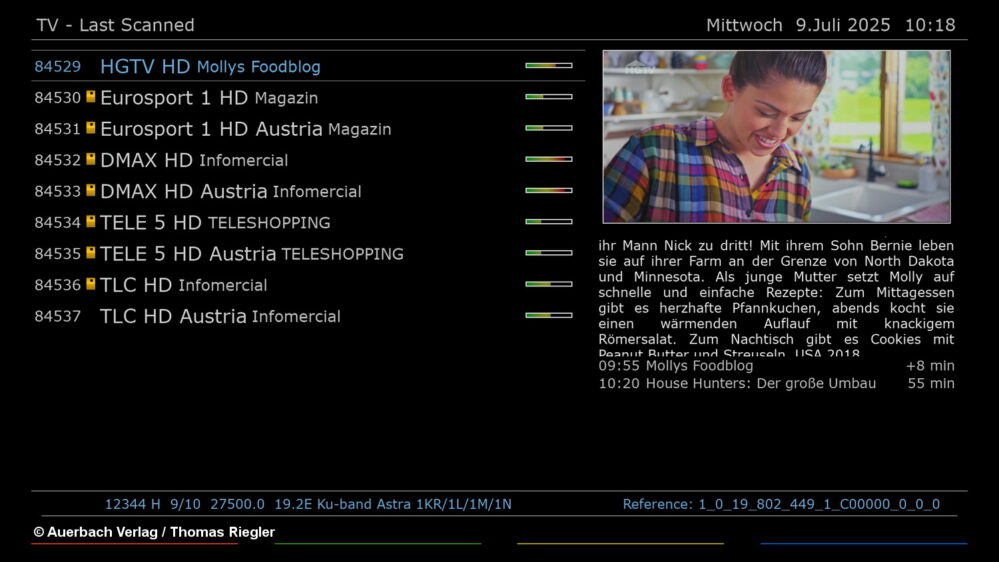Click the blue colour key bar
The width and height of the screenshot is (999, 562).
coord(864,544)
